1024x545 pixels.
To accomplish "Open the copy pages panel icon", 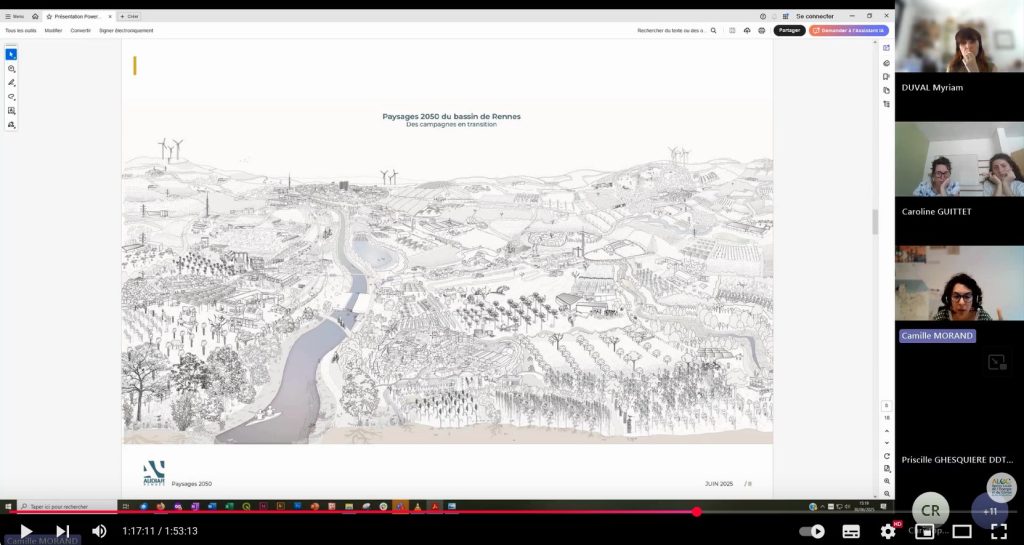I will tap(886, 91).
